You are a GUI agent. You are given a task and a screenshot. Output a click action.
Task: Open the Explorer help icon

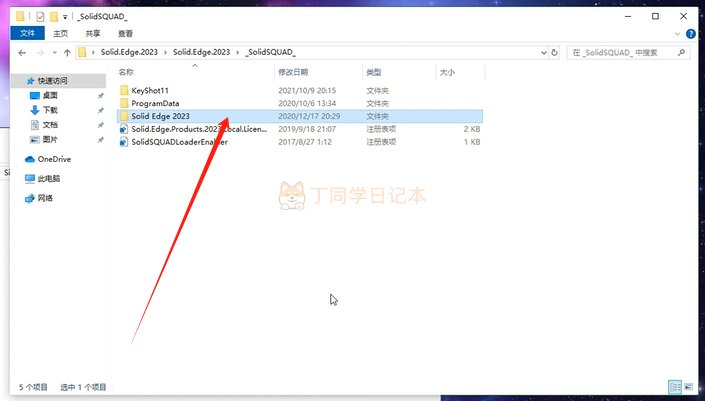(691, 34)
